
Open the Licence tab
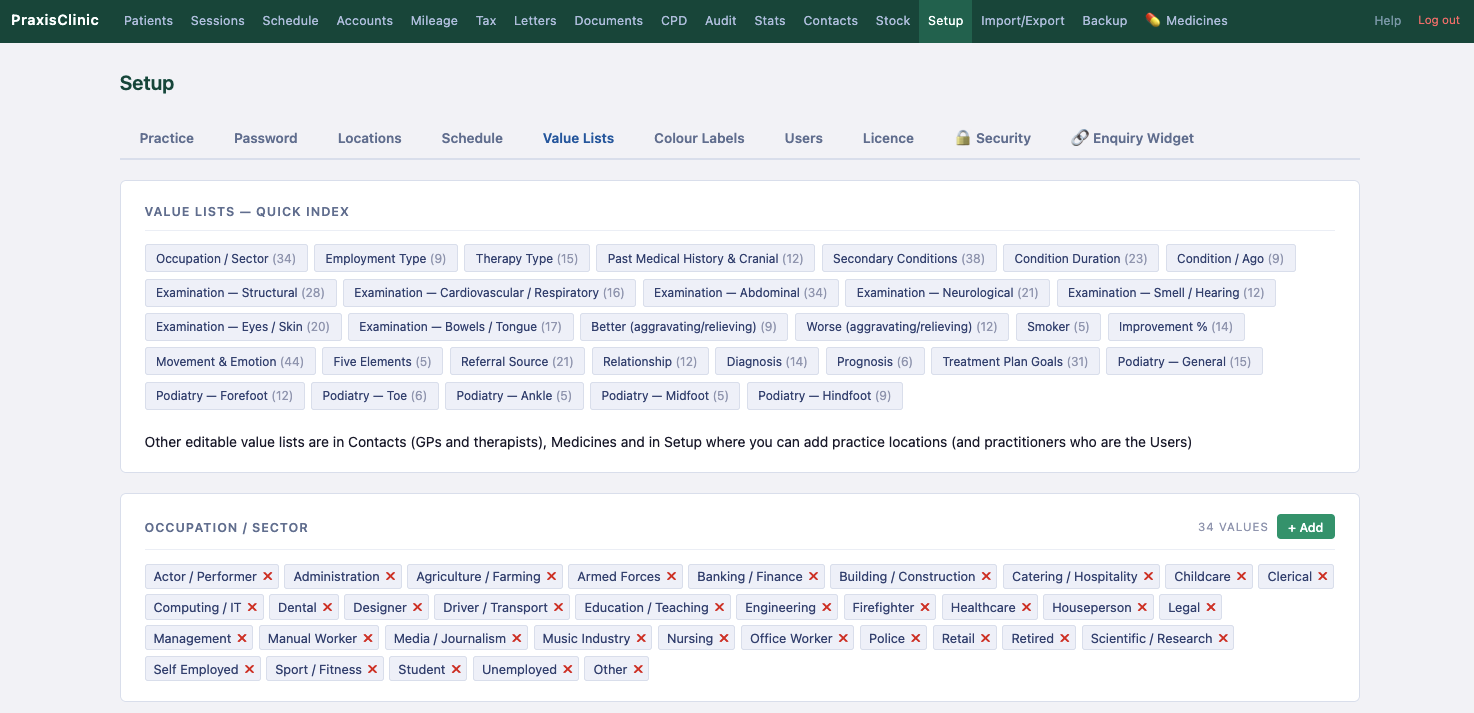point(888,138)
